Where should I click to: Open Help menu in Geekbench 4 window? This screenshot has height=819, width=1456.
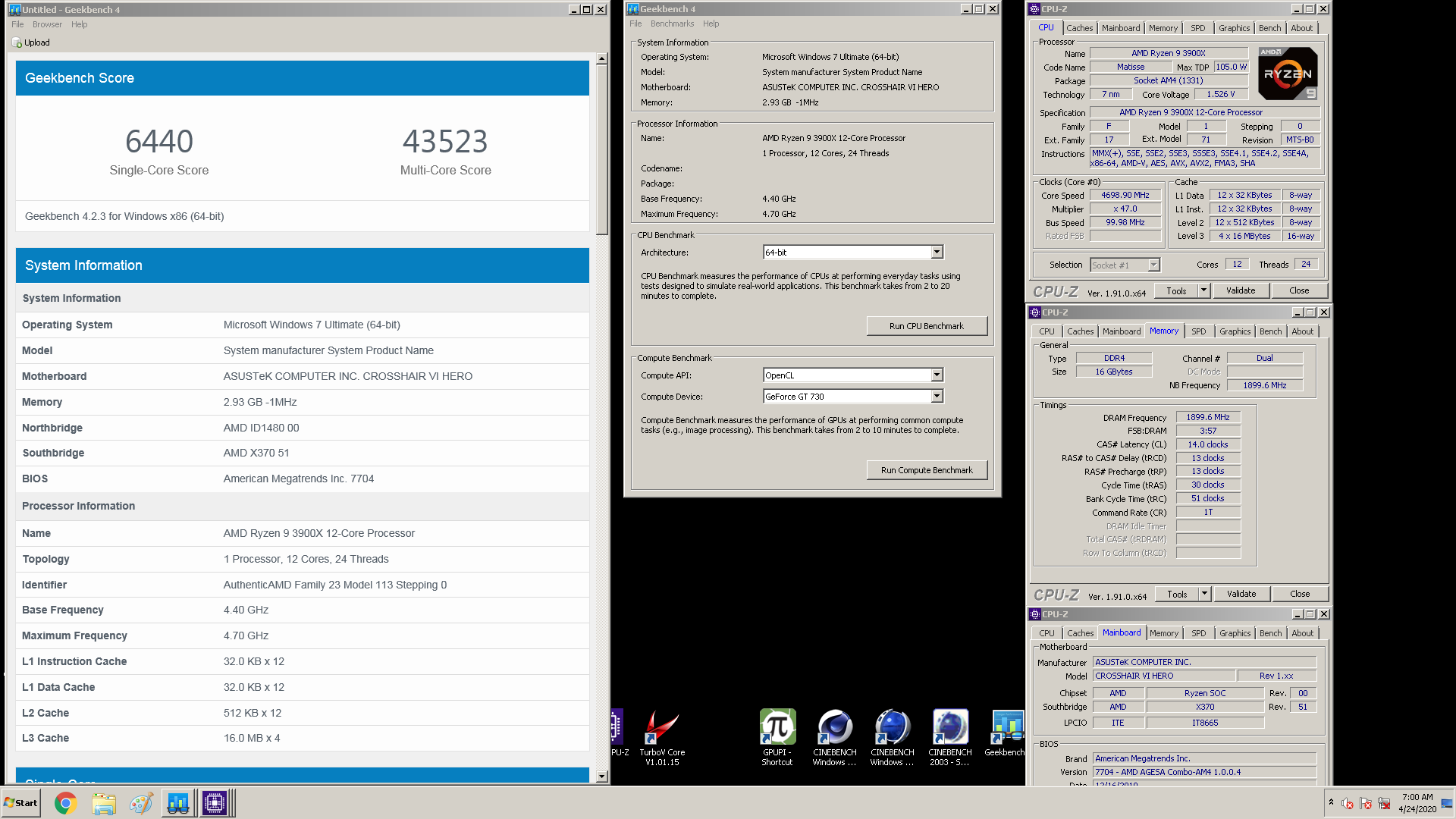pyautogui.click(x=711, y=24)
